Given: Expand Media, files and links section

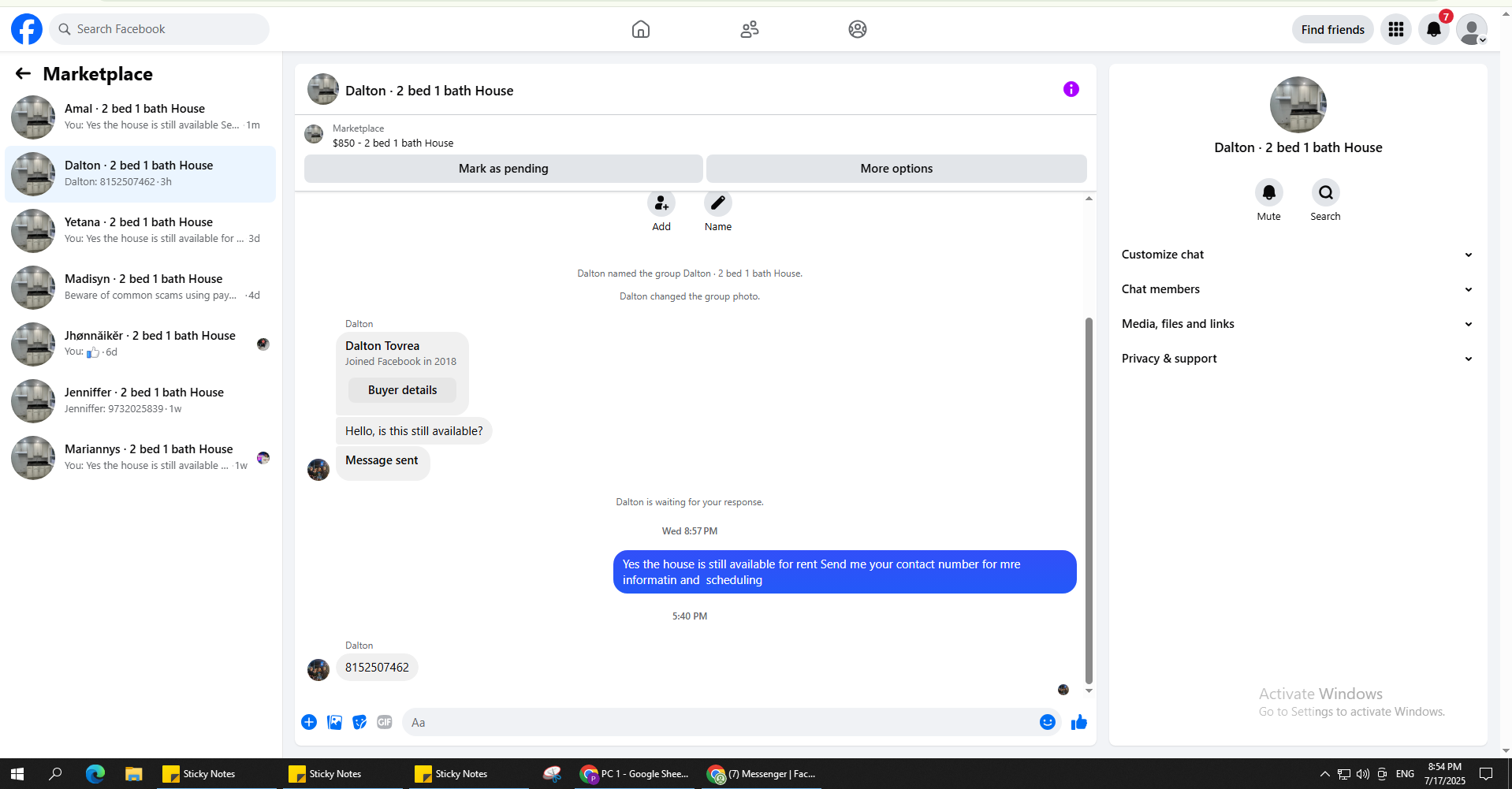Looking at the screenshot, I should (1298, 324).
